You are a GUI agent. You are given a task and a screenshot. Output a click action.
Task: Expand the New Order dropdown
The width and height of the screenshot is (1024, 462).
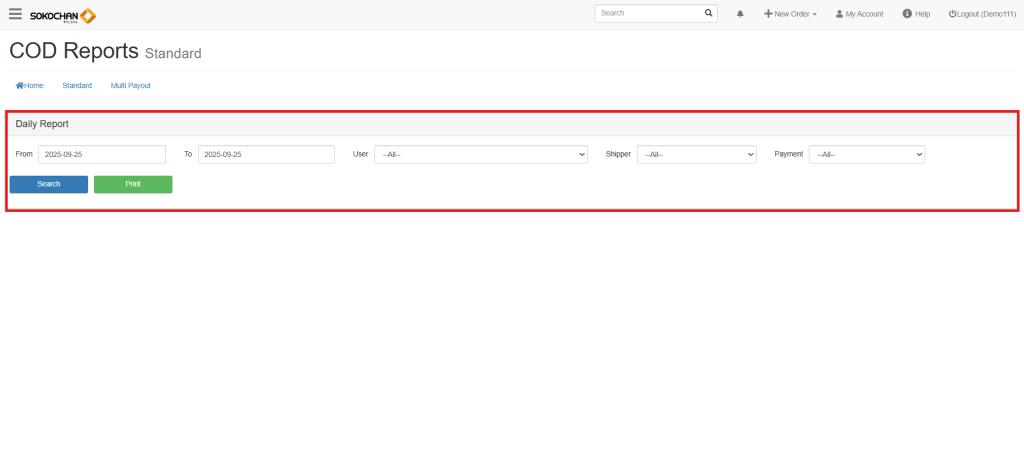coord(790,14)
